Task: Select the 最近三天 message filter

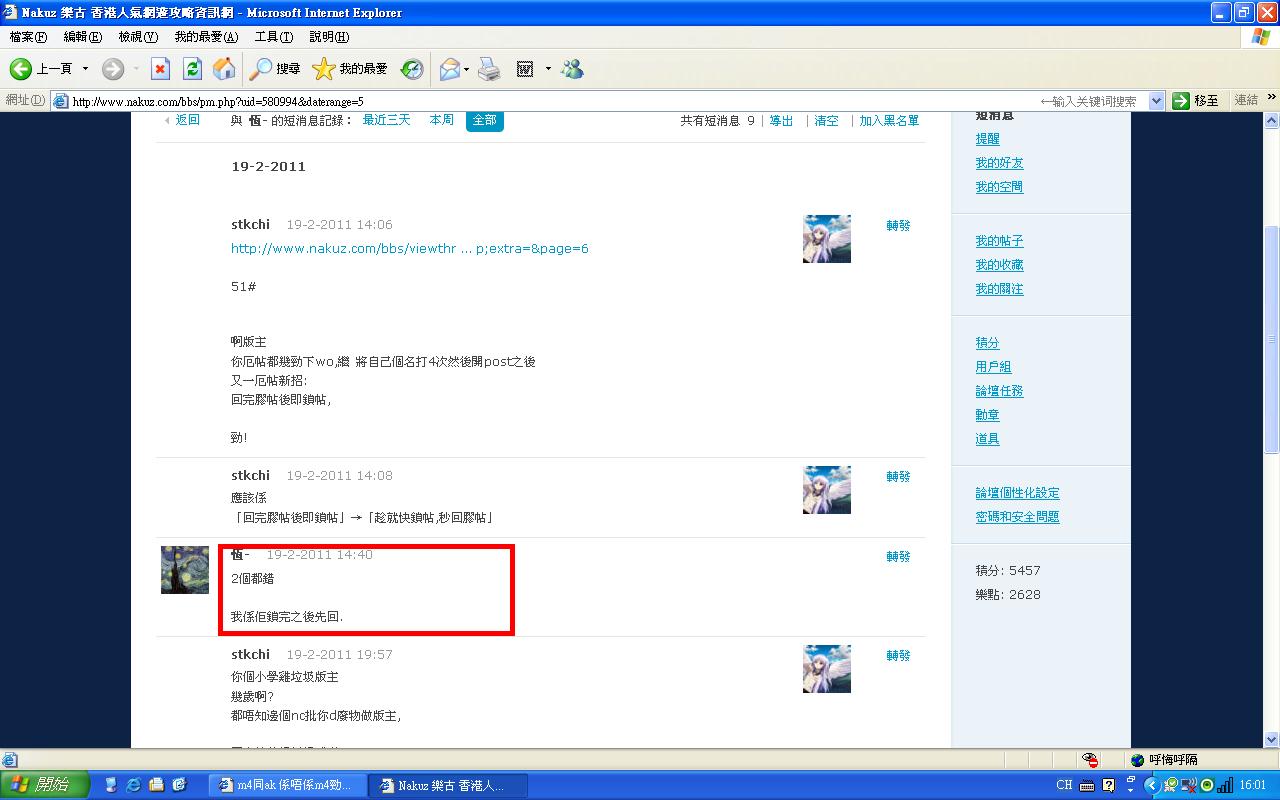Action: click(386, 120)
